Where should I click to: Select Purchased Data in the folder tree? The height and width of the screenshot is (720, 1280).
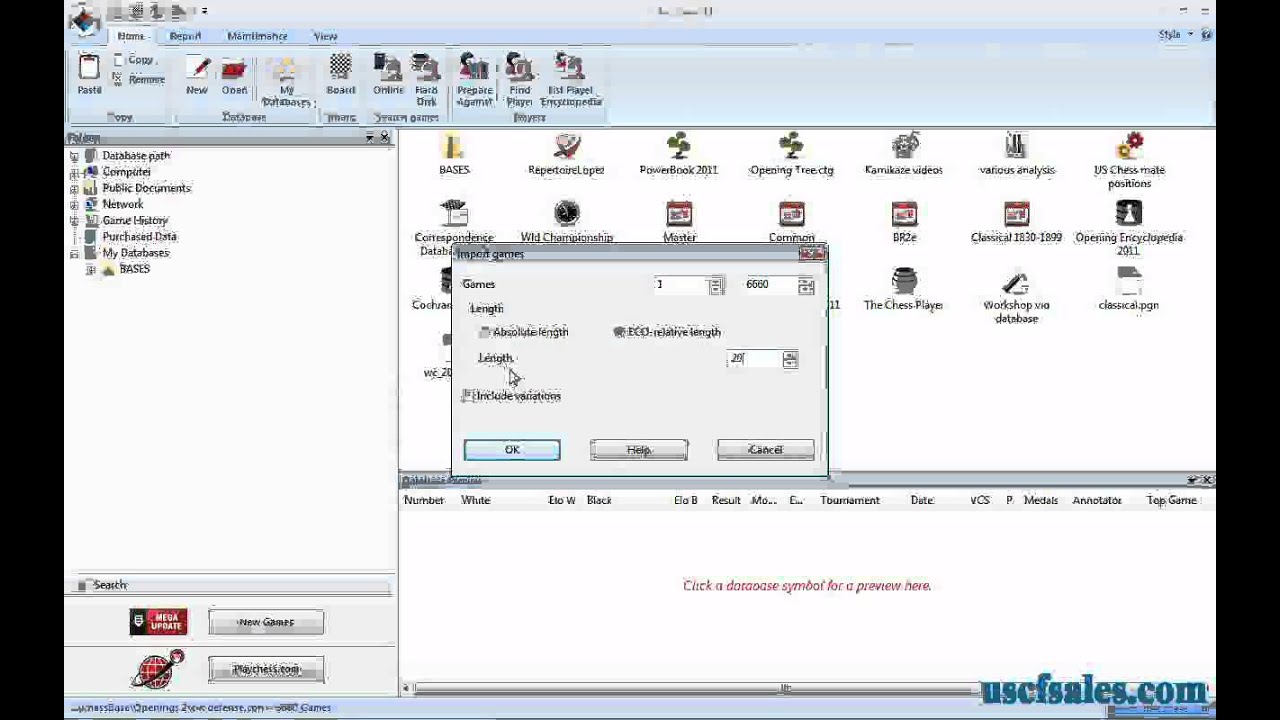139,237
